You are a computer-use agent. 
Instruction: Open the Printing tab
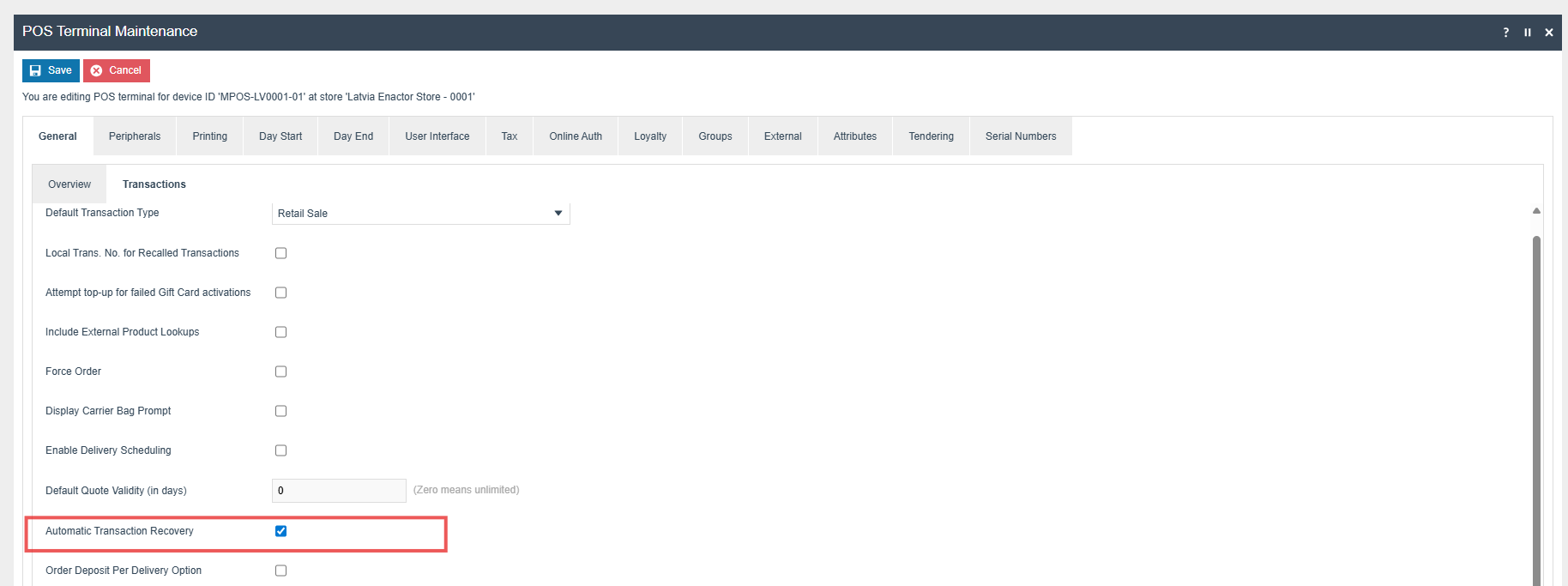pos(210,136)
